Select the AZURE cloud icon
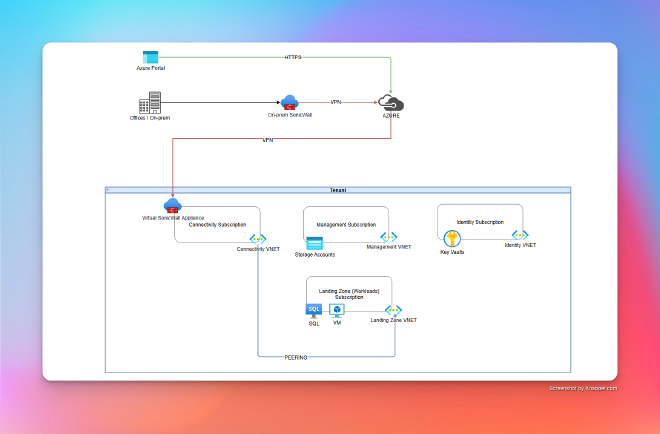Image resolution: width=660 pixels, height=434 pixels. coord(390,104)
